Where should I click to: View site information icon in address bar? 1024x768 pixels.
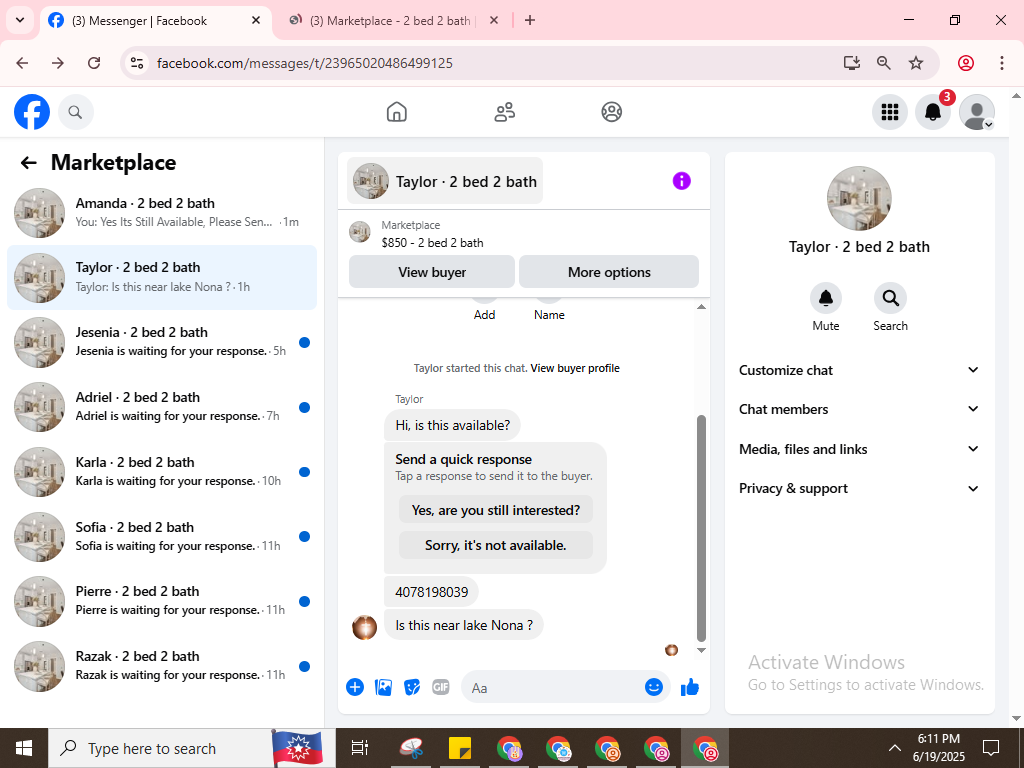tap(137, 63)
